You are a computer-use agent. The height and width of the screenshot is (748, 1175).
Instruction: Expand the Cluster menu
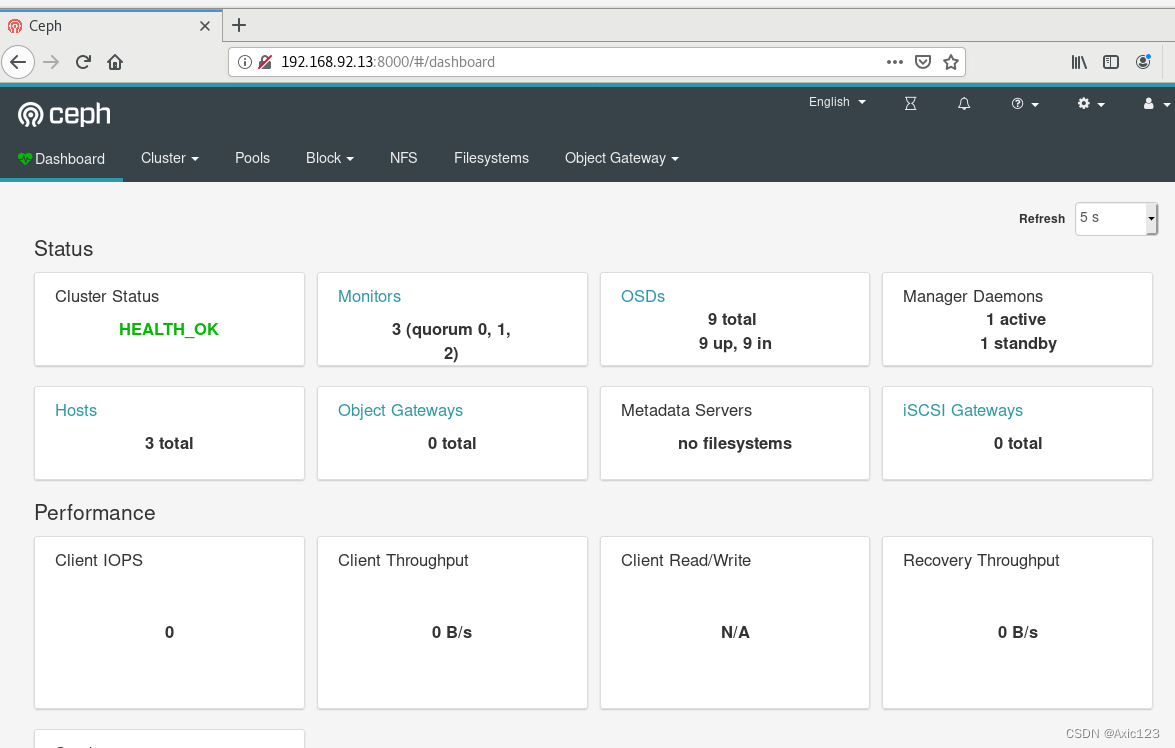[170, 158]
